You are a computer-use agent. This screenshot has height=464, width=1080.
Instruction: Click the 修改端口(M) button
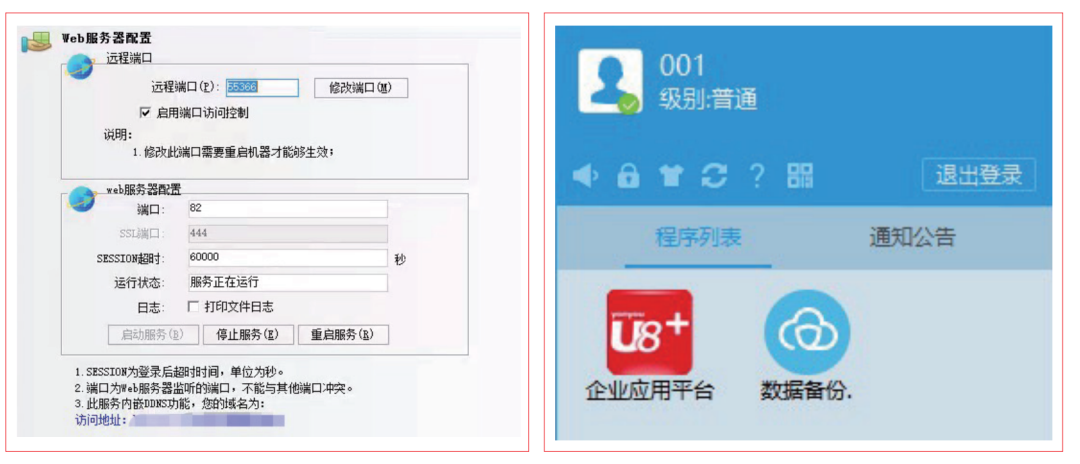361,88
